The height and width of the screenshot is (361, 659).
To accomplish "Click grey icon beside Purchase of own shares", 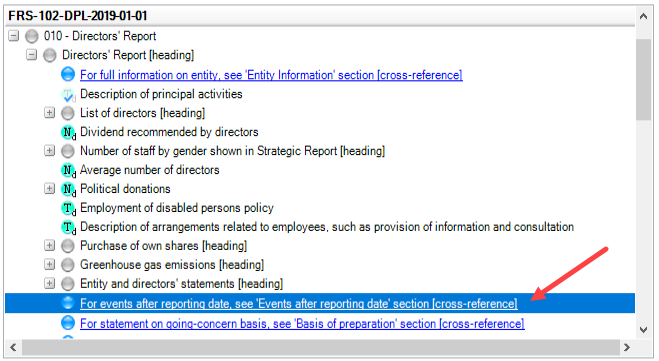I will point(68,246).
